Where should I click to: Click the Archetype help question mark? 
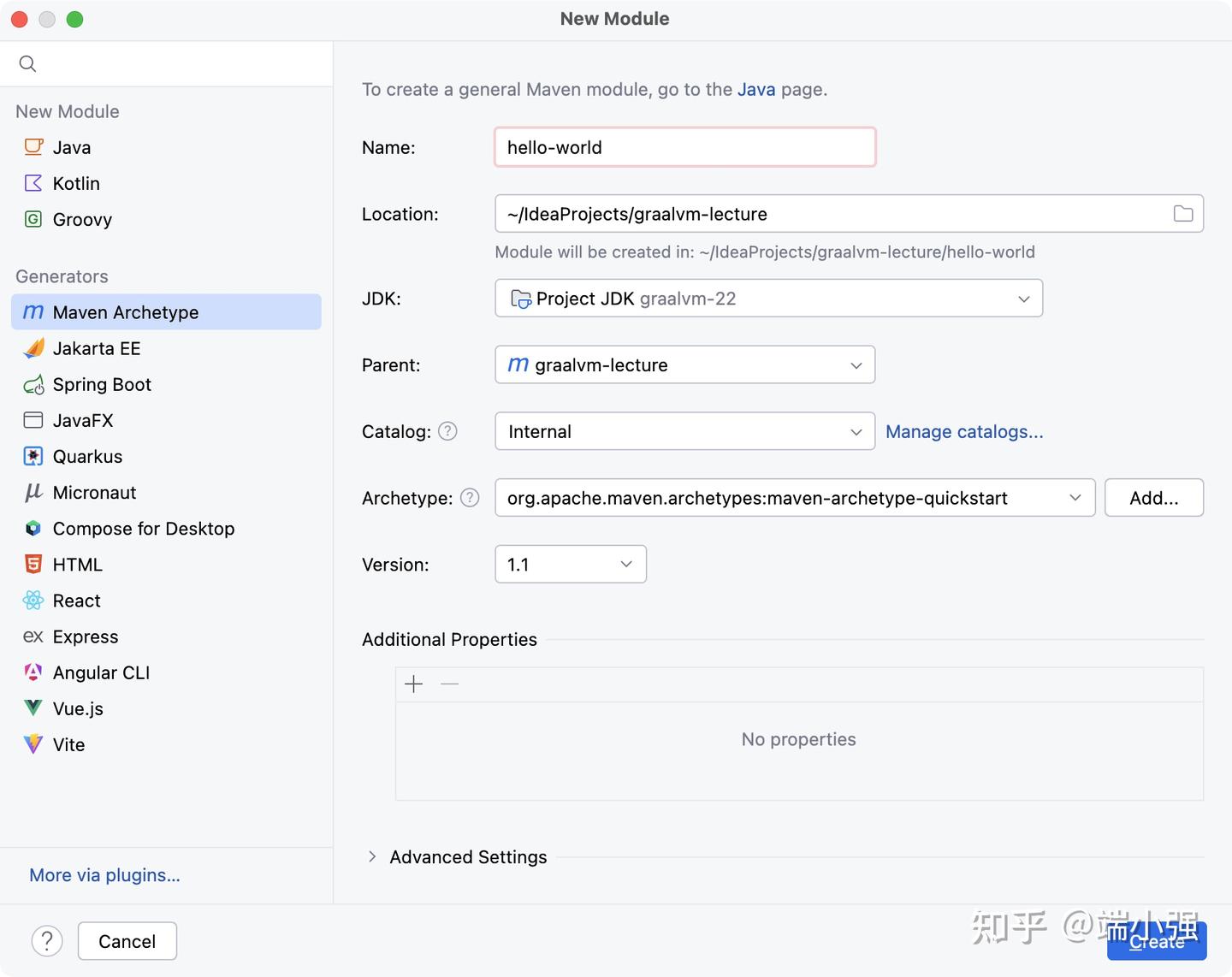coord(469,497)
